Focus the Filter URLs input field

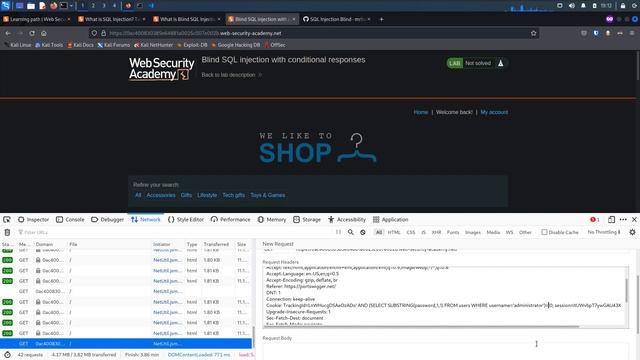(x=173, y=232)
